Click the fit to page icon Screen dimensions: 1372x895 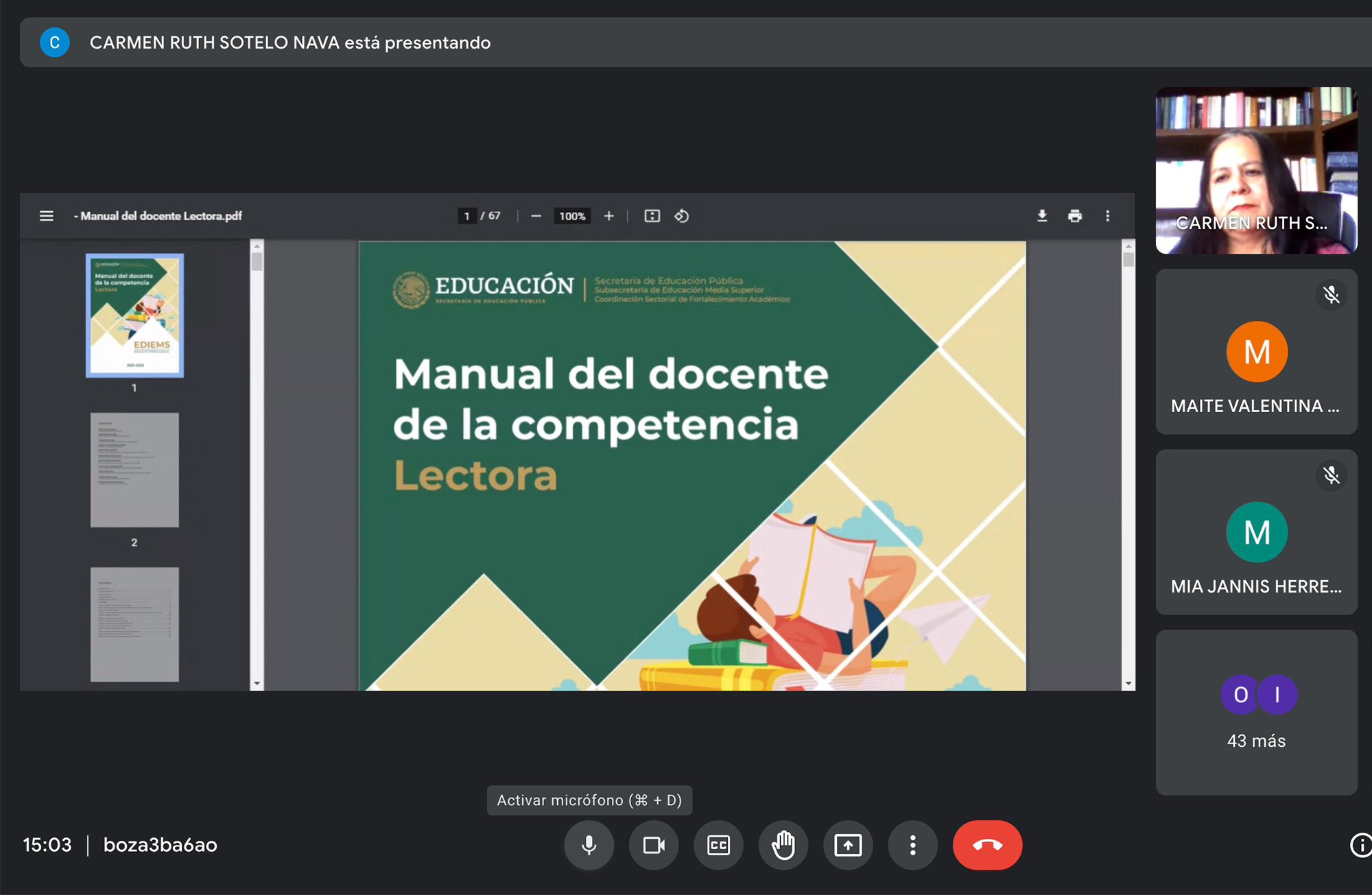pyautogui.click(x=652, y=216)
